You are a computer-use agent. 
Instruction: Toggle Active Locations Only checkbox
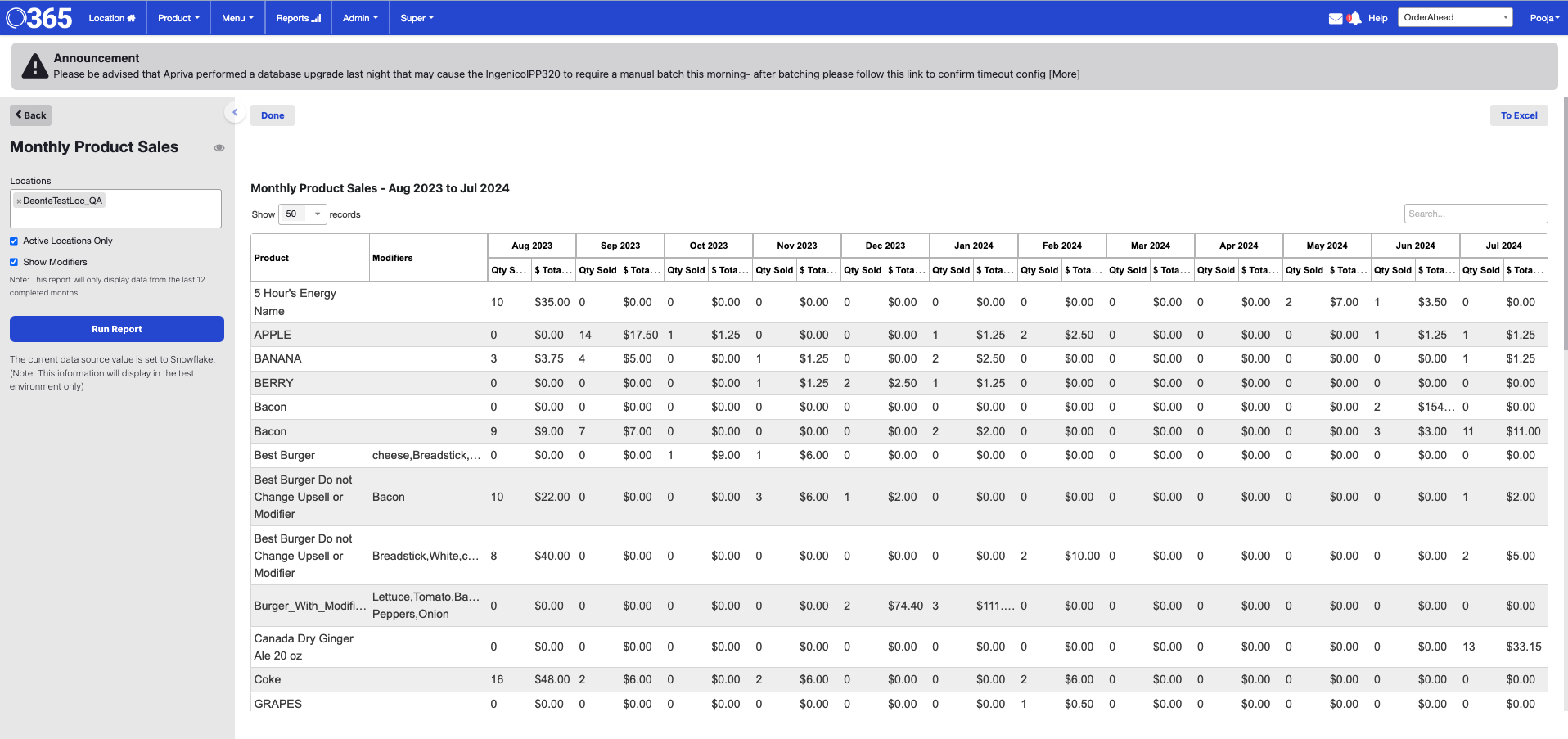point(14,241)
